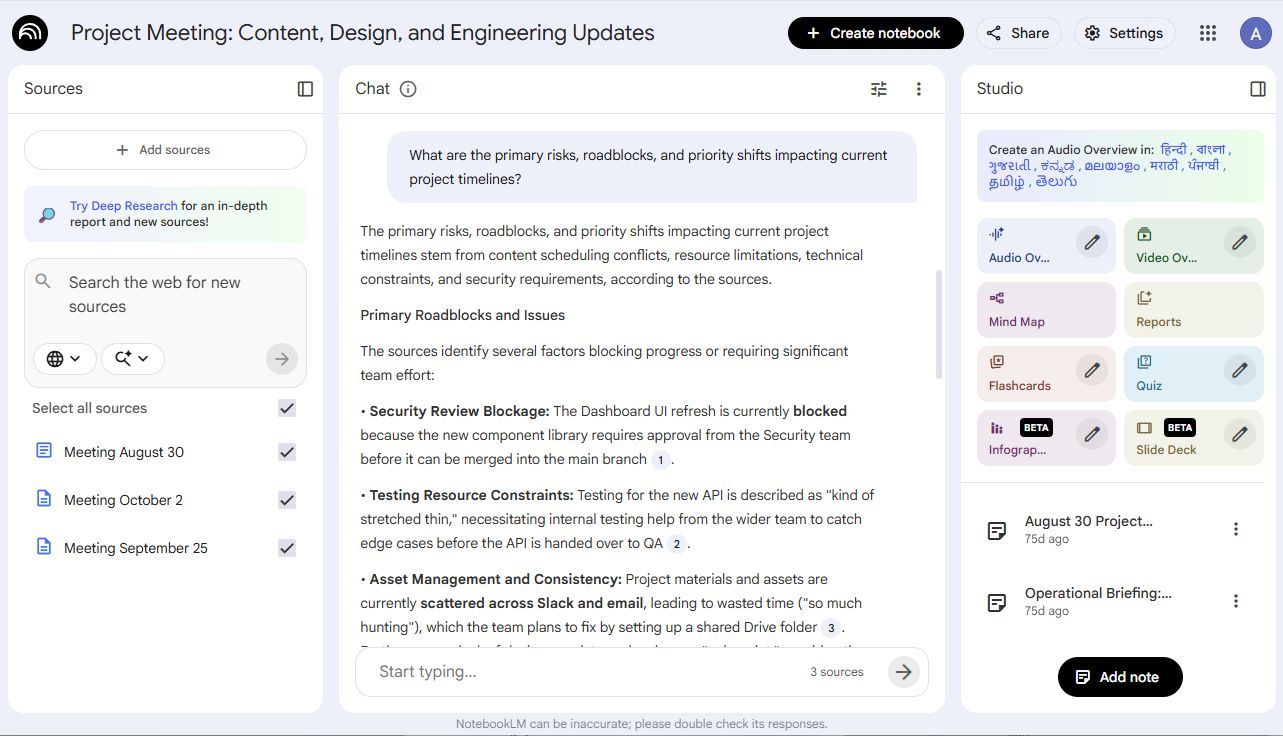1283x736 pixels.
Task: Open options menu for August 30 Project note
Action: (x=1236, y=529)
